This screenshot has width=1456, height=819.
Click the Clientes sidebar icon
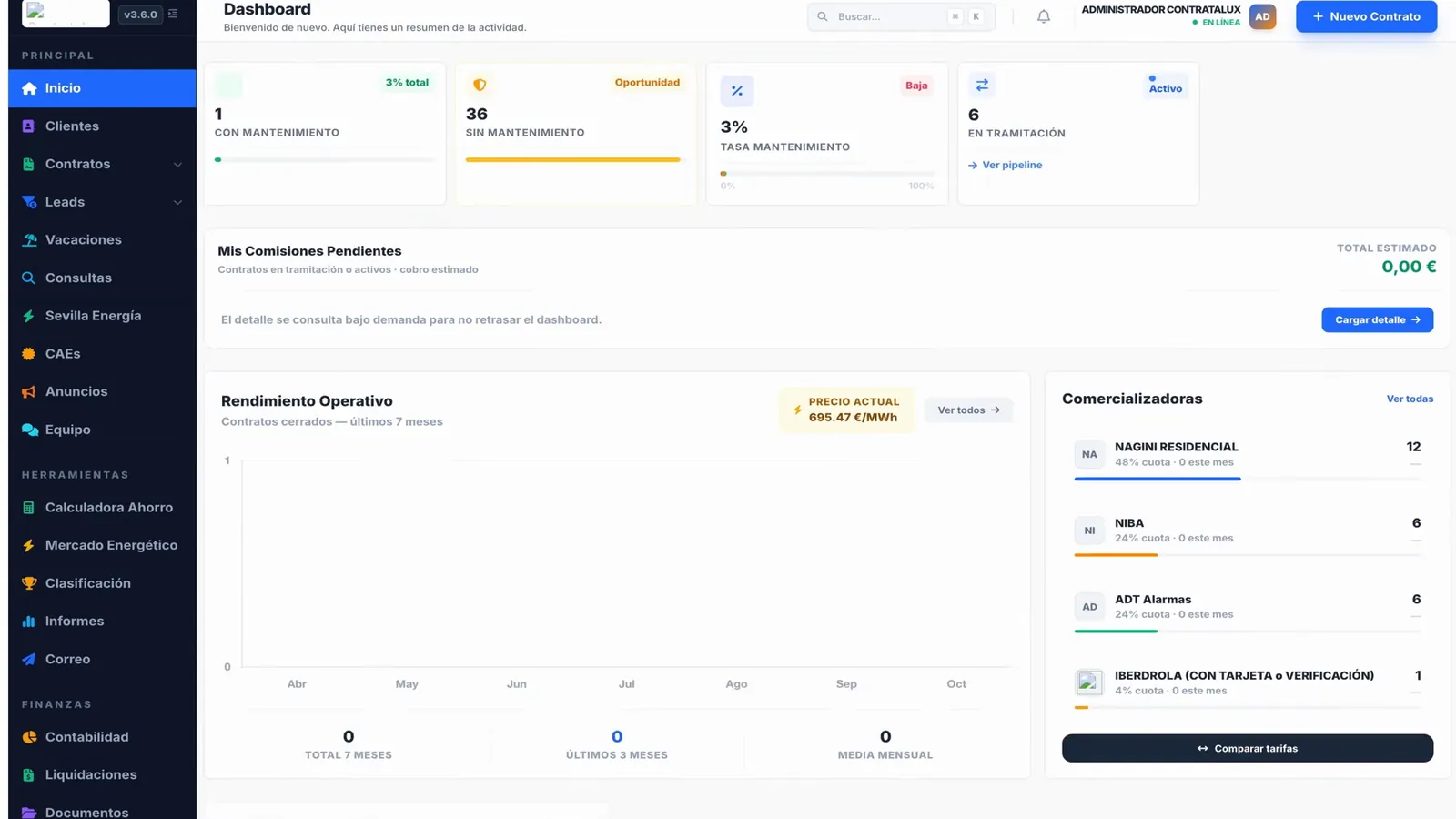tap(29, 126)
